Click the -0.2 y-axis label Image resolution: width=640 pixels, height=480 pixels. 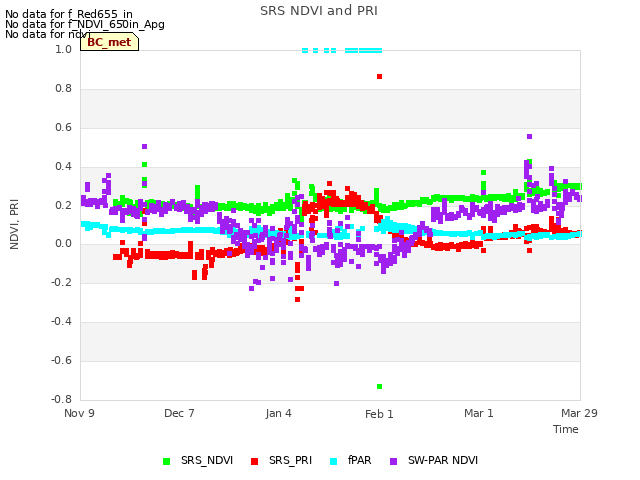coord(61,283)
